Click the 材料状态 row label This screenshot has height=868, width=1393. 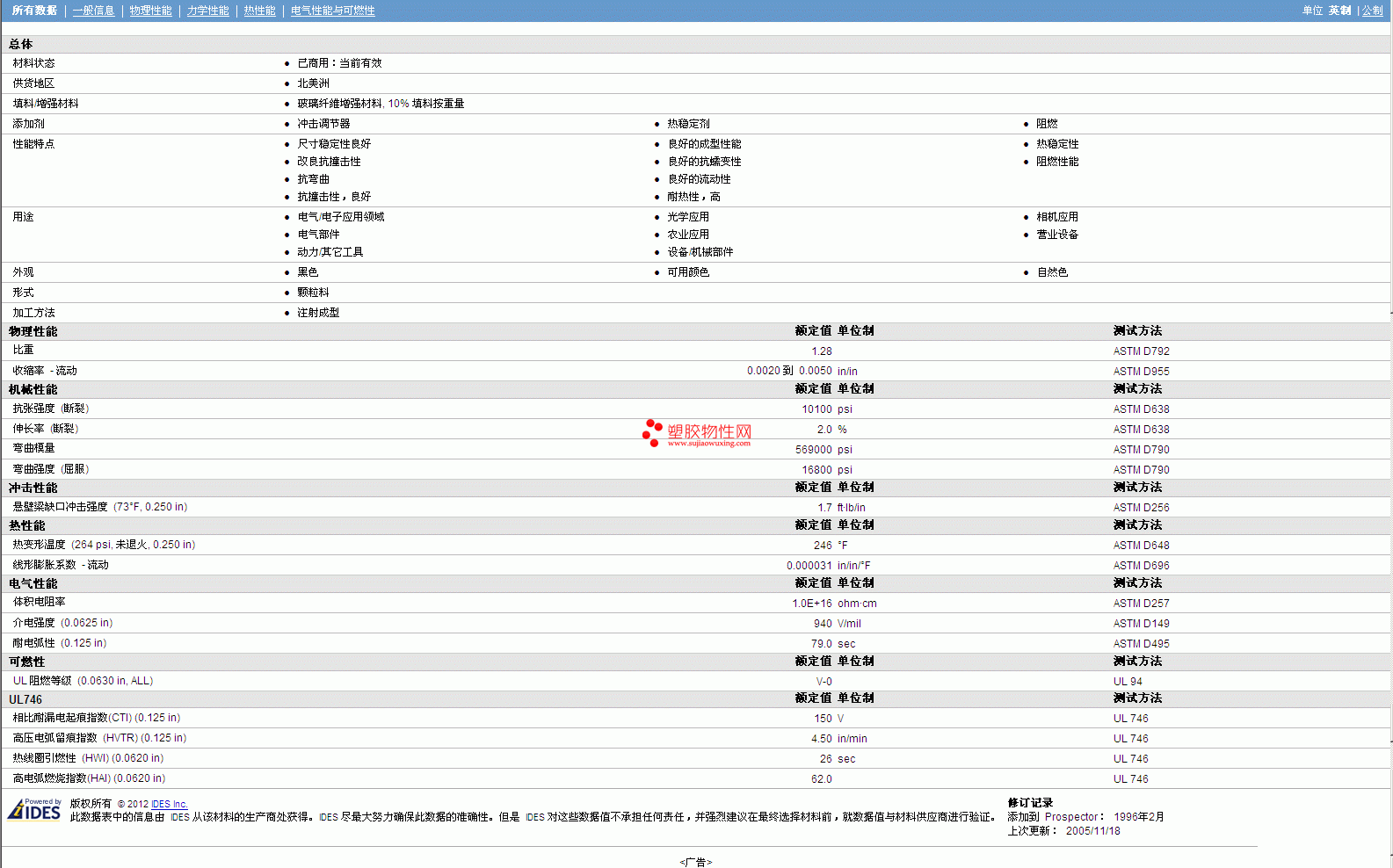(x=33, y=63)
